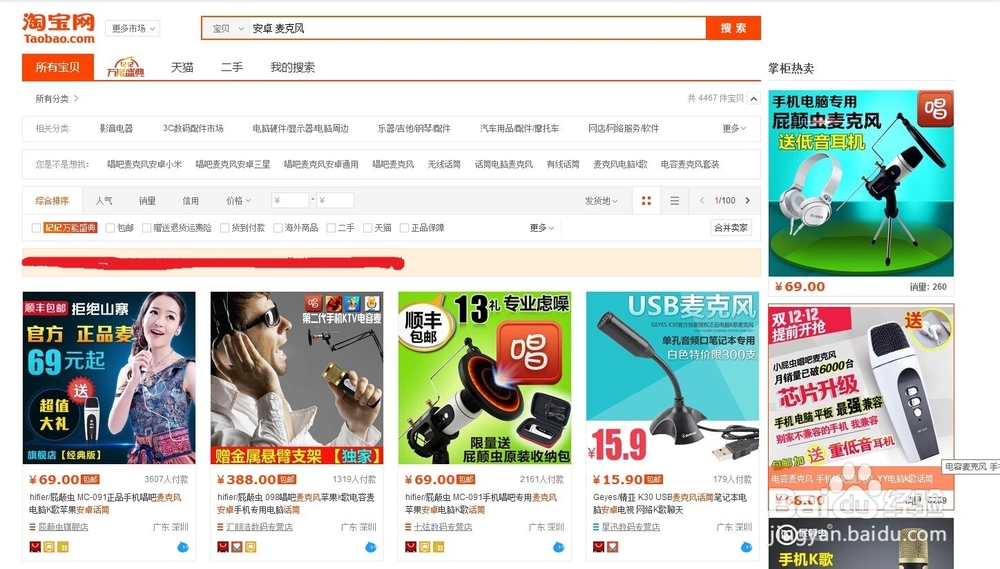This screenshot has height=569, width=1000.
Task: Open Wangwang chat icon for ¥388.00 item
Action: point(371,547)
